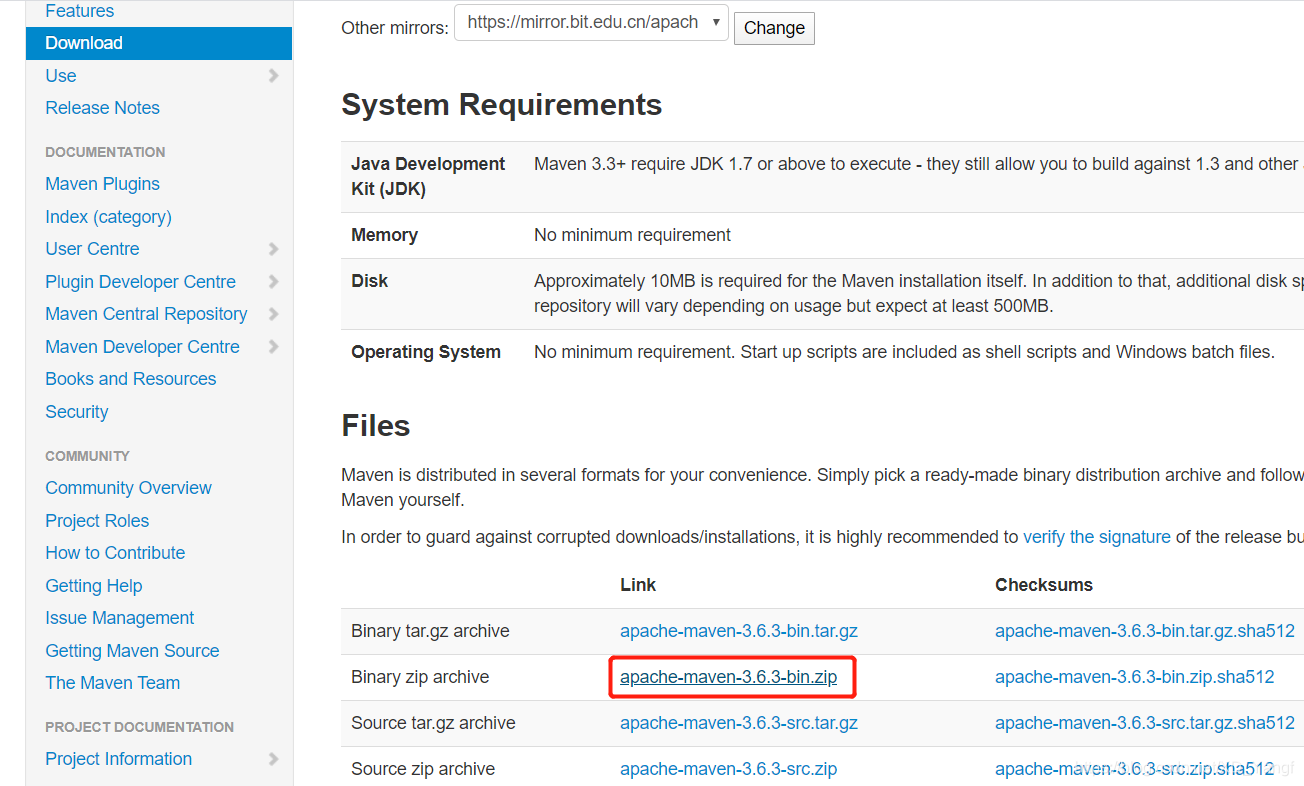
Task: Open apache-maven-3.6.3-bin.tar.gz.sha512 checksum
Action: pyautogui.click(x=1145, y=631)
